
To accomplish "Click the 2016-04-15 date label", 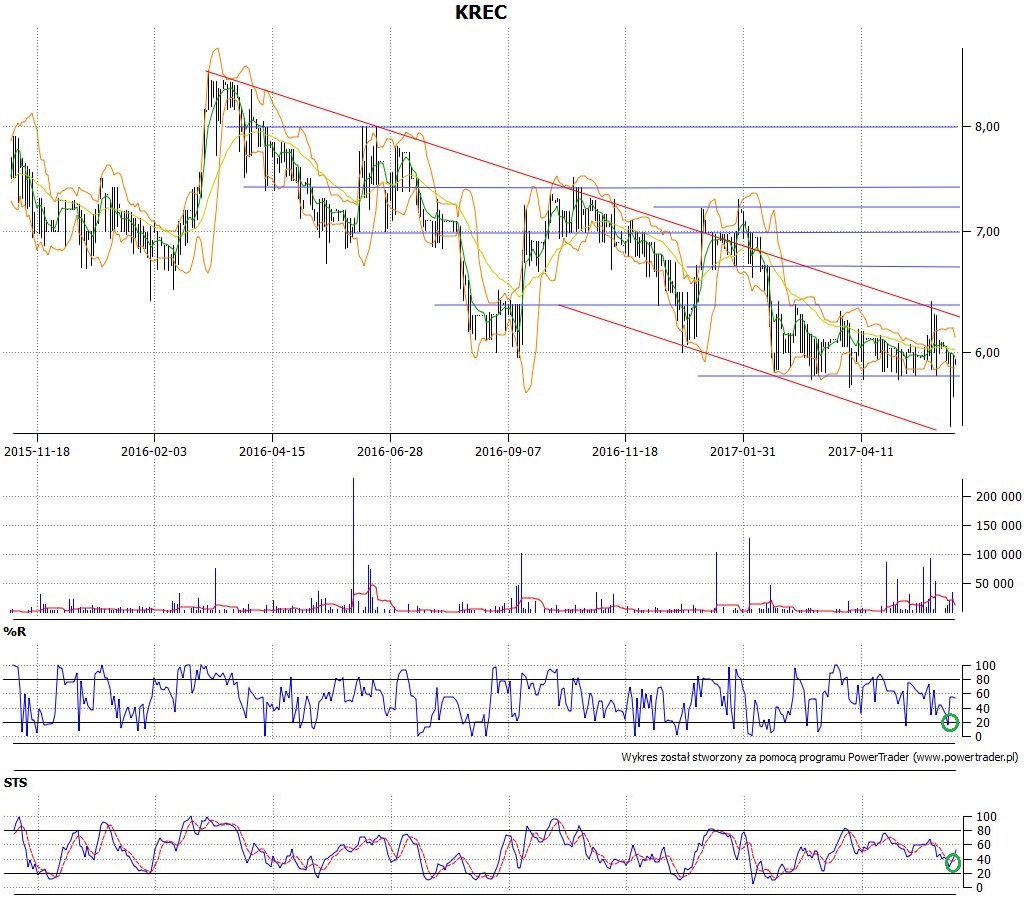I will 272,451.
